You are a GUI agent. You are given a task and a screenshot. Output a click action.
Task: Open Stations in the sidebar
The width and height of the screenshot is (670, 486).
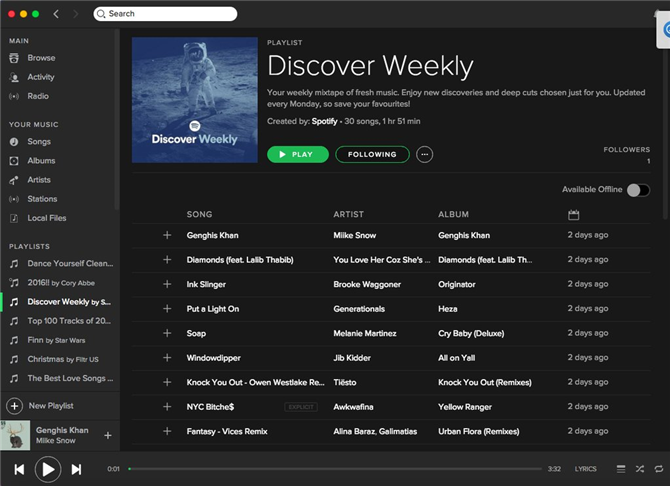click(42, 199)
